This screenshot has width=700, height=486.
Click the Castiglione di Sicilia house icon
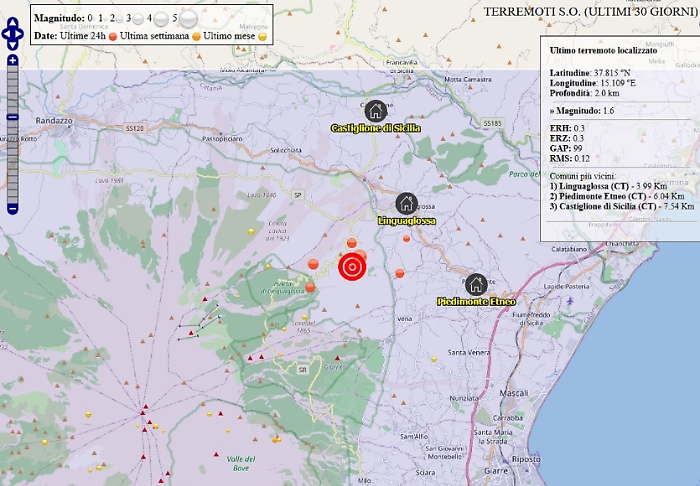point(375,110)
